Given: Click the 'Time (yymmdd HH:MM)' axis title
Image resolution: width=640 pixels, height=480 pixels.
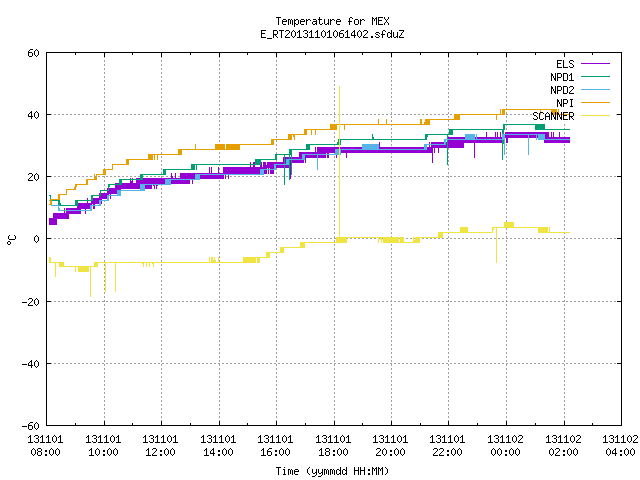Looking at the screenshot, I should pos(332,471).
